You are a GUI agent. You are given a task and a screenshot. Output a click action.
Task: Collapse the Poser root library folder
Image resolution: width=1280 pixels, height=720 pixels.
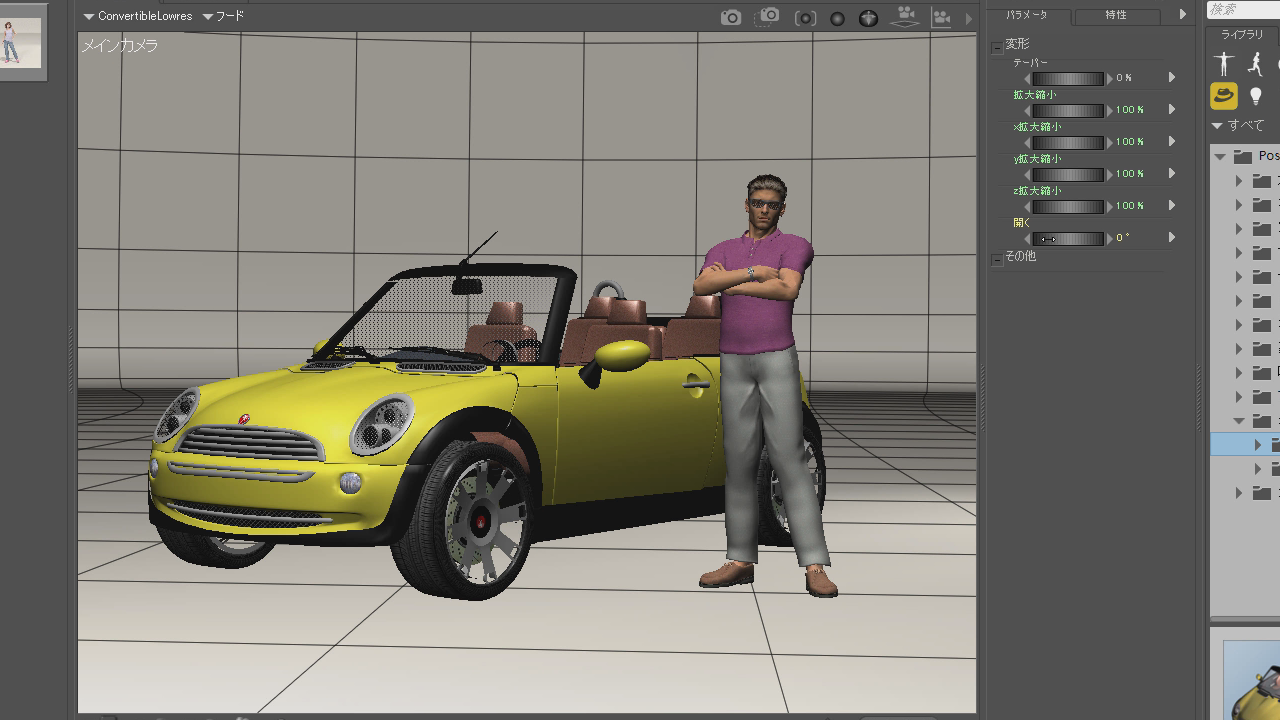(x=1219, y=157)
